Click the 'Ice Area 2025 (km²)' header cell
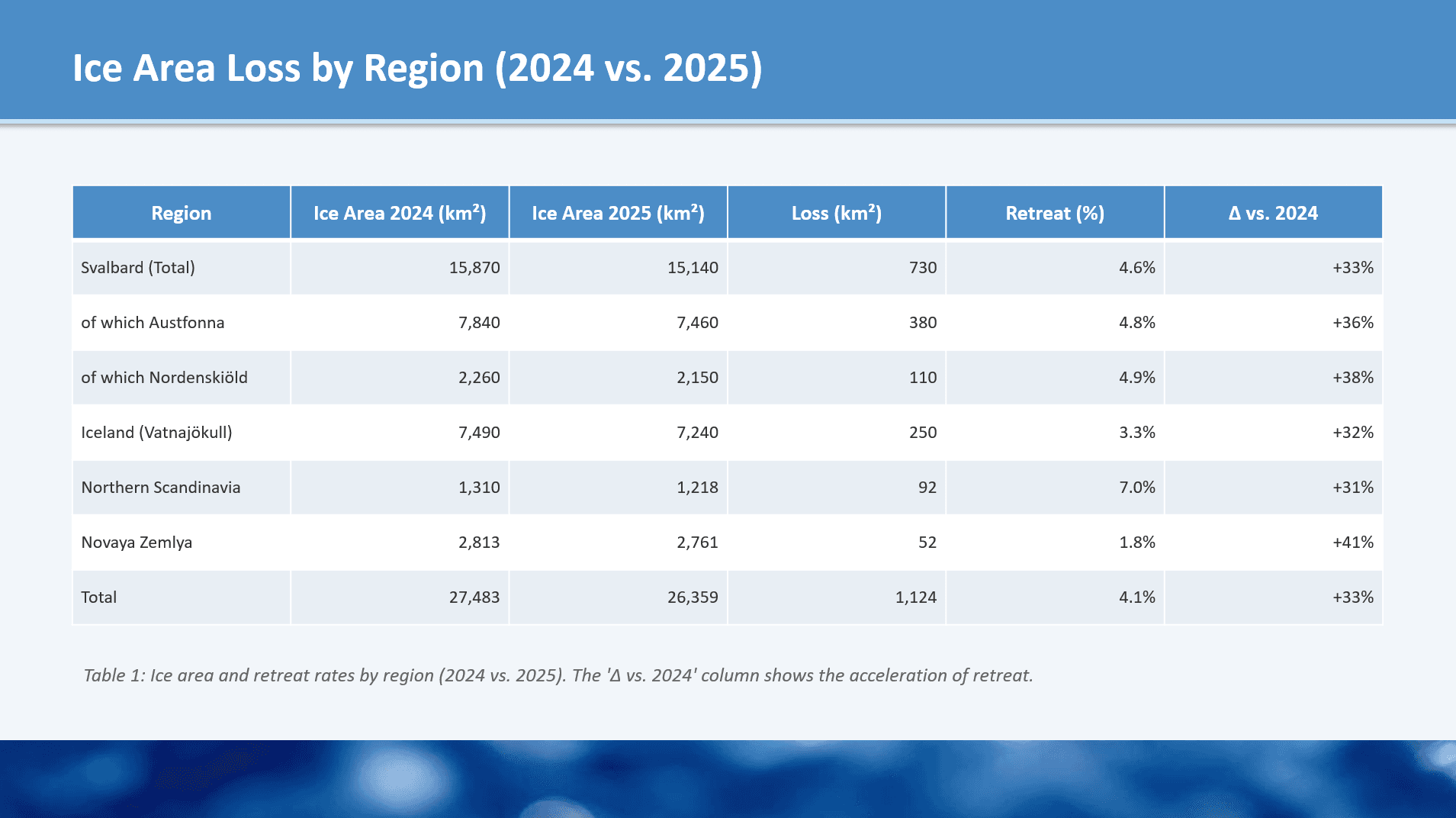 [x=618, y=213]
